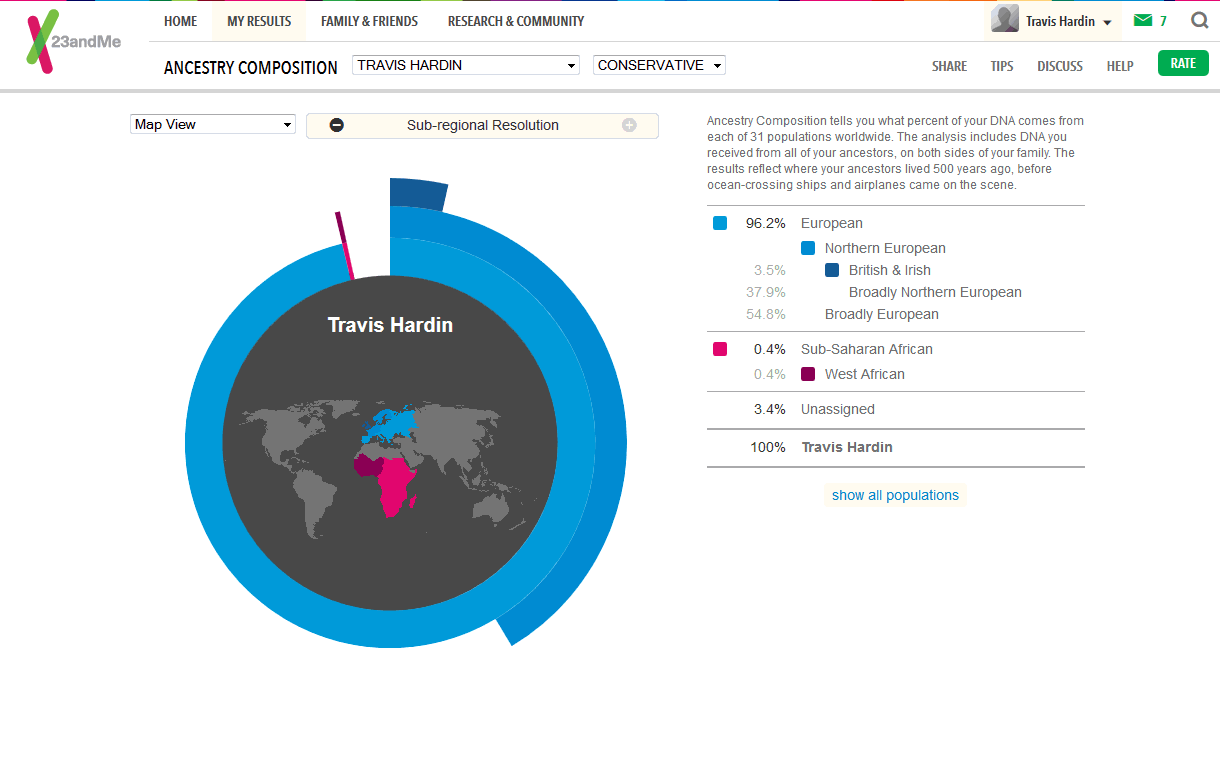Click the show all populations link
1220x763 pixels.
coord(895,495)
